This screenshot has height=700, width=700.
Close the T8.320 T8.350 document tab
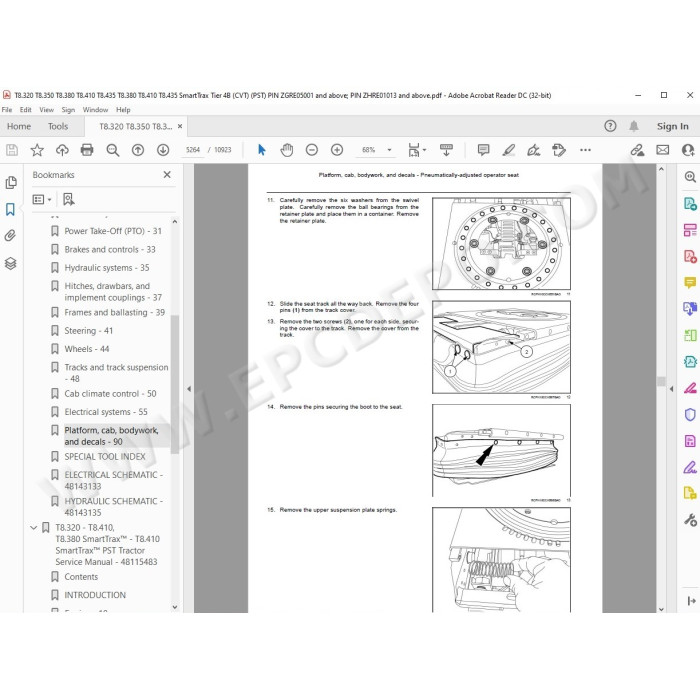[x=180, y=126]
